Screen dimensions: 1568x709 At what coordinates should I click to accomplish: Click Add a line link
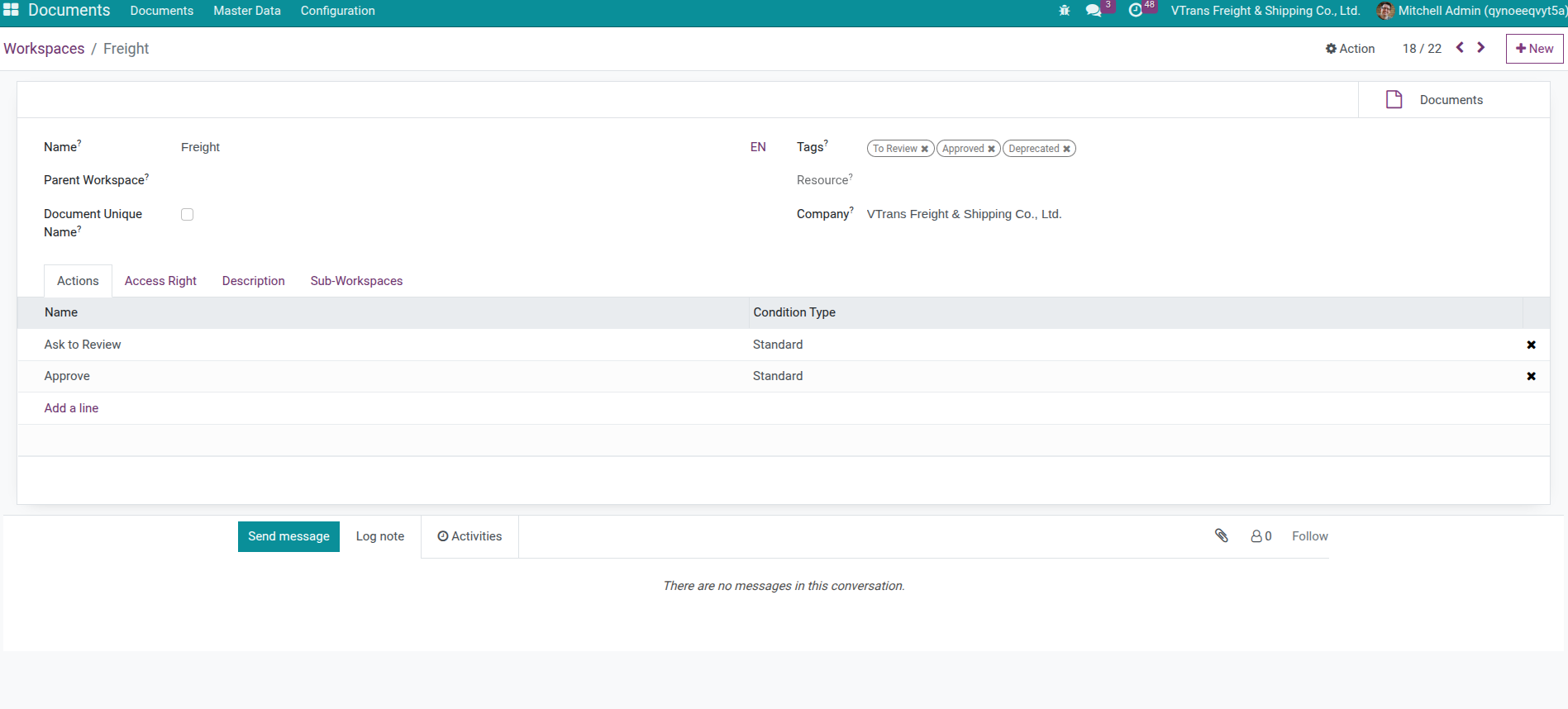(71, 408)
